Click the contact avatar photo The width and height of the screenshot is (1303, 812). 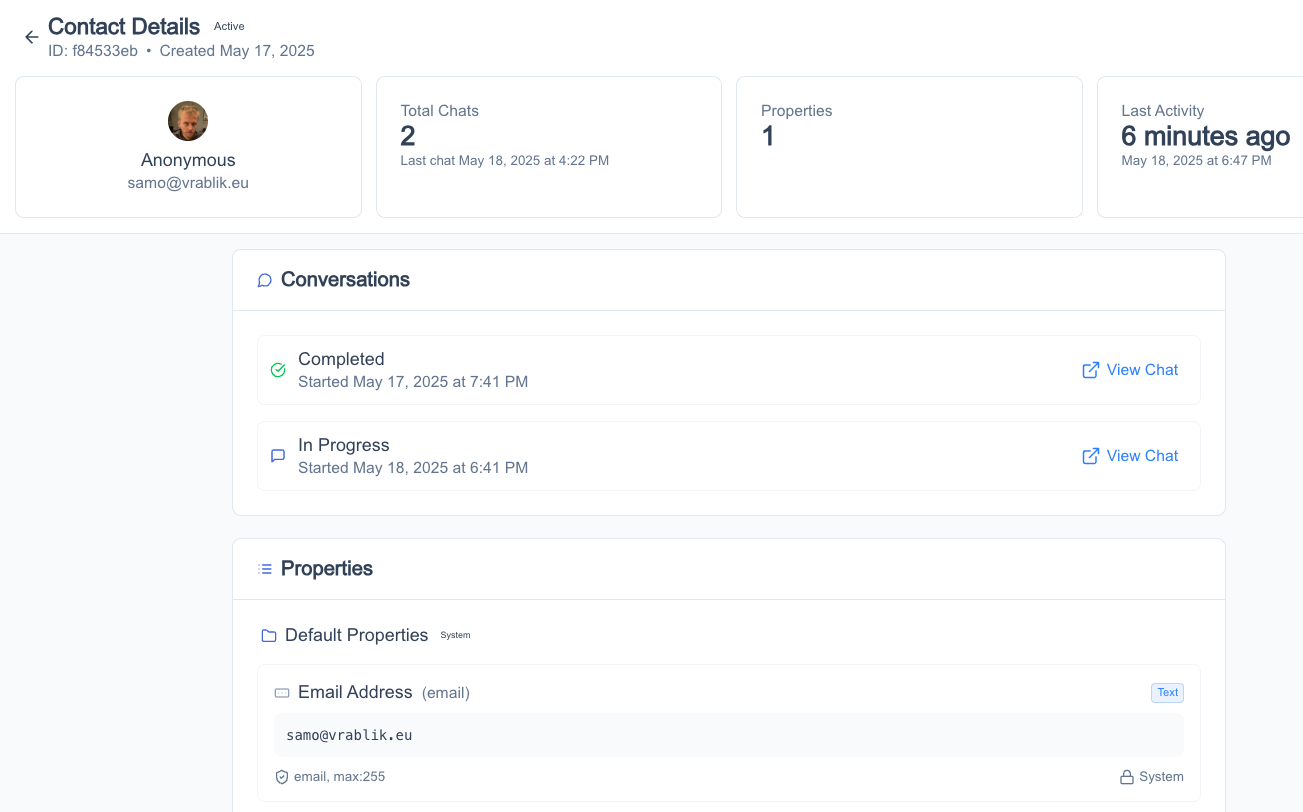(188, 120)
